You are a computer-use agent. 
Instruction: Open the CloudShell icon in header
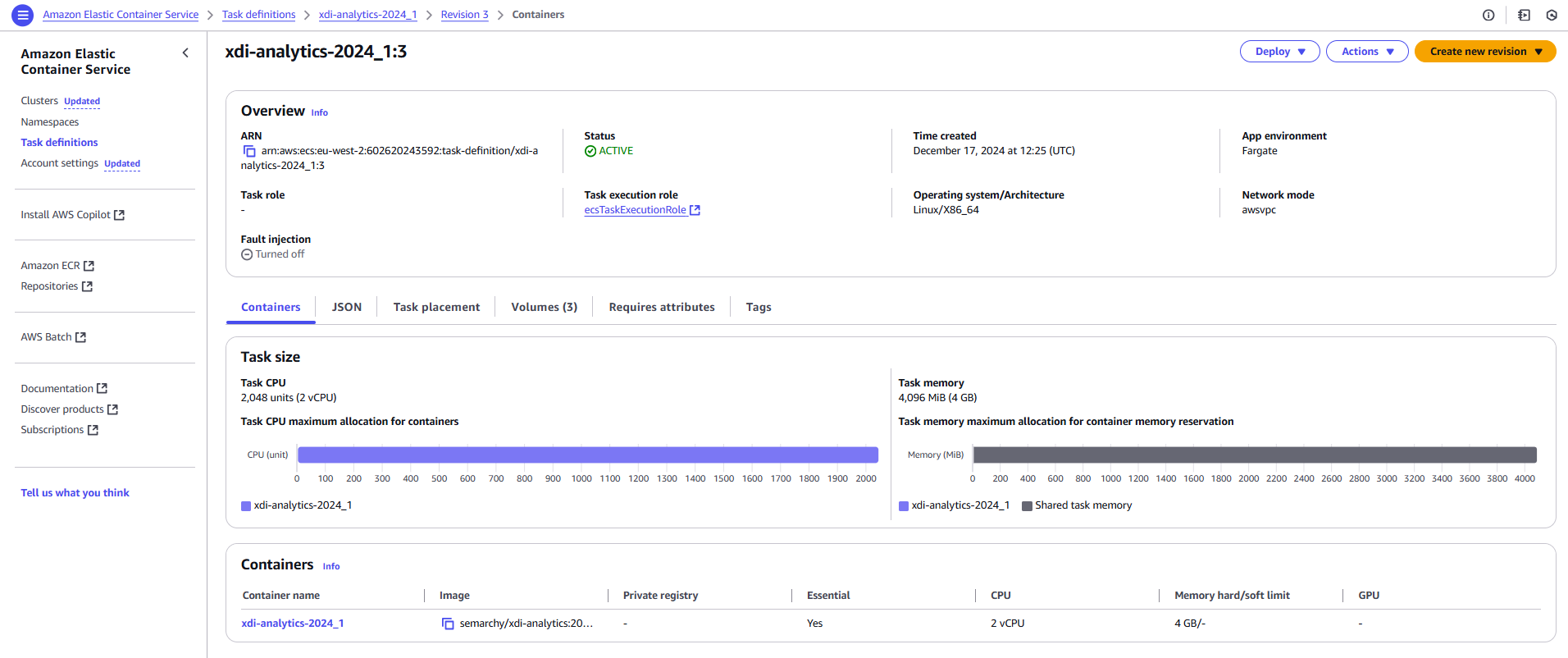click(1524, 15)
